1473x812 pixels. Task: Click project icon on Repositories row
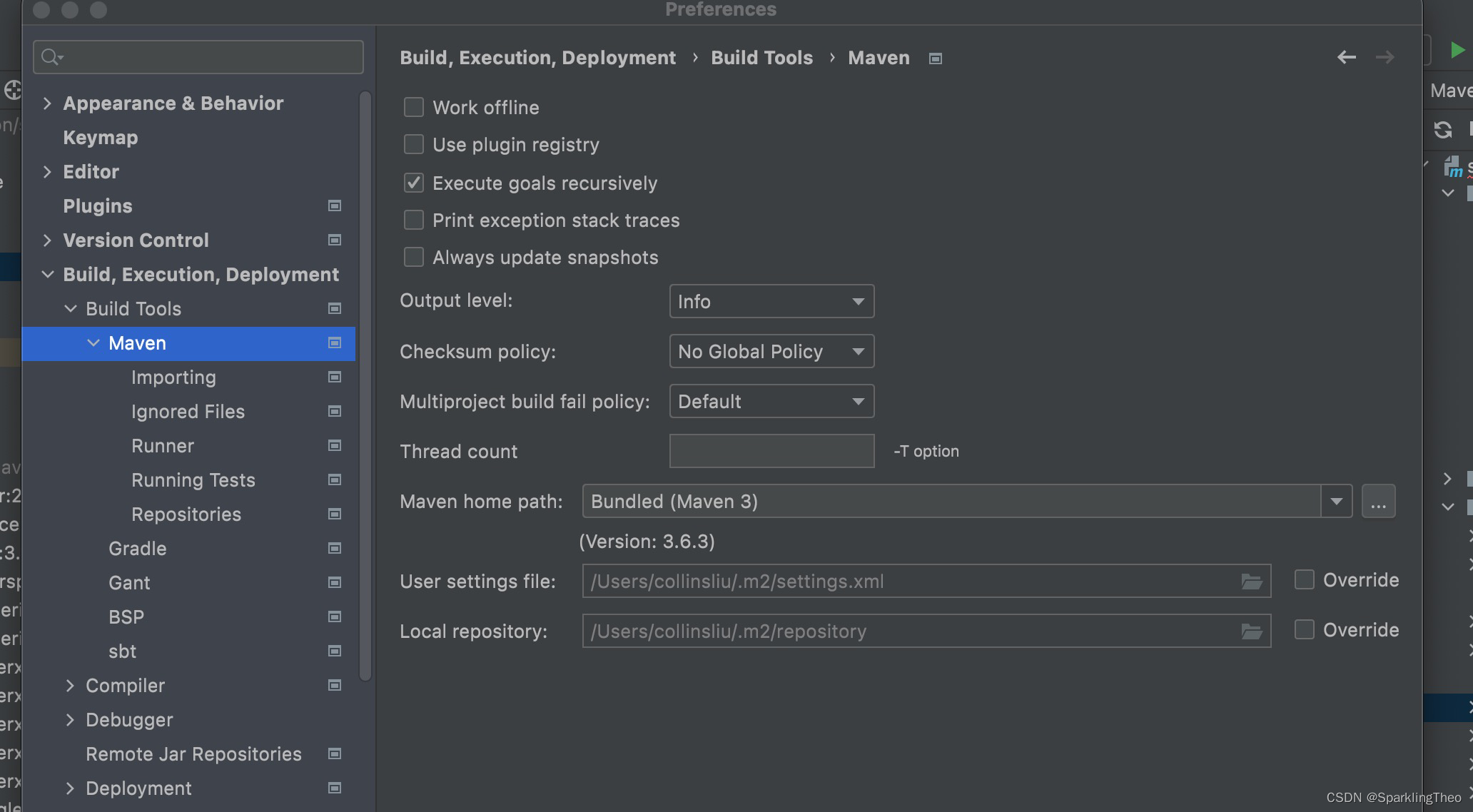click(334, 514)
